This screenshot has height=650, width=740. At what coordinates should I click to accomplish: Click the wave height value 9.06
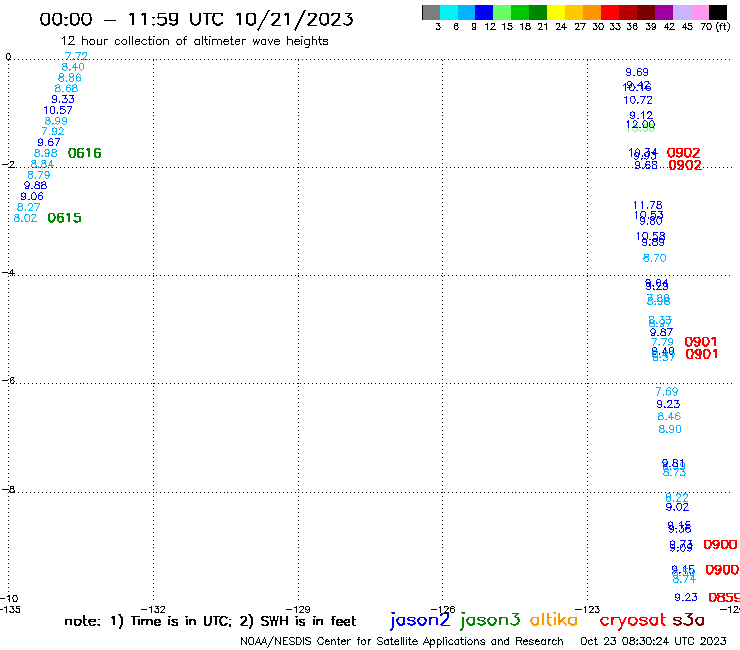coord(32,196)
